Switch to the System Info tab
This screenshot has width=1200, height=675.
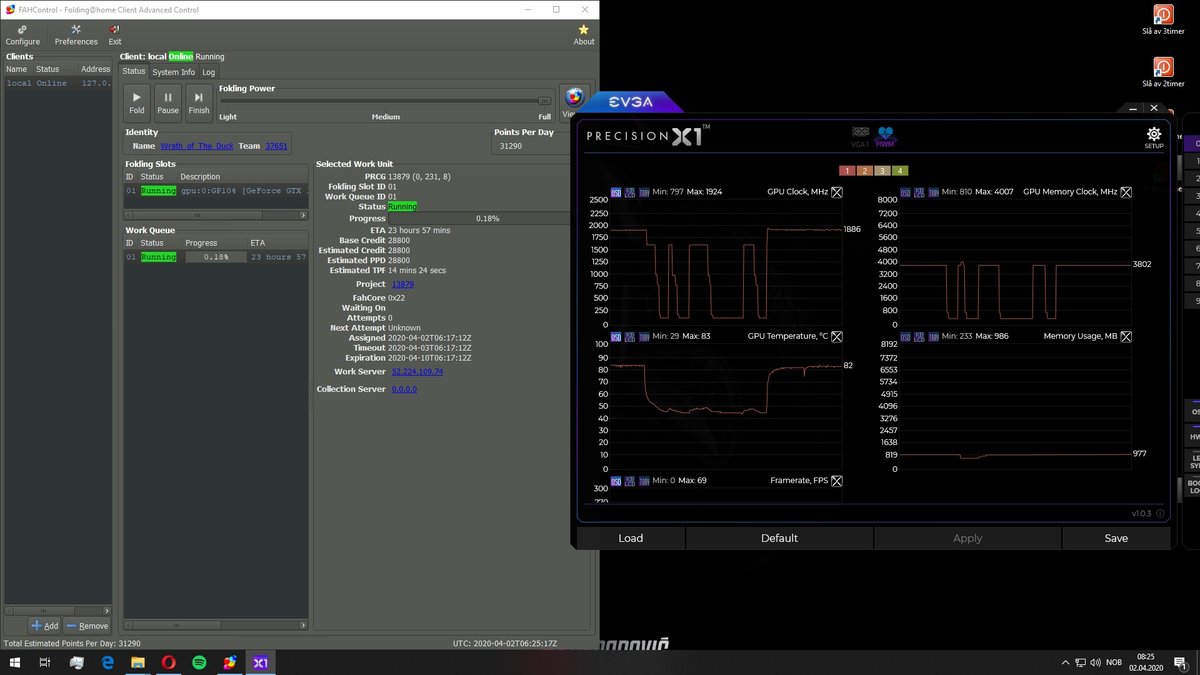click(173, 72)
